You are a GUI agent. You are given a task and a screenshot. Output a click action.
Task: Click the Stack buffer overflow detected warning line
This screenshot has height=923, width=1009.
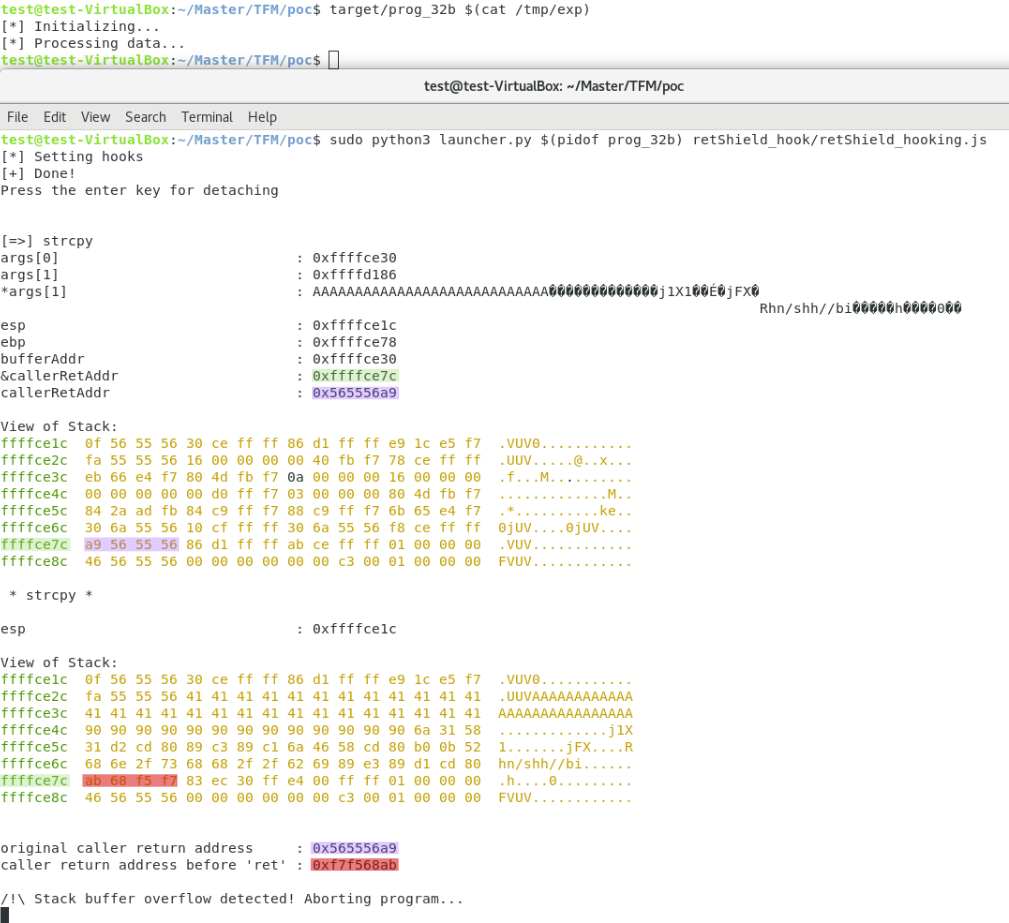click(232, 899)
